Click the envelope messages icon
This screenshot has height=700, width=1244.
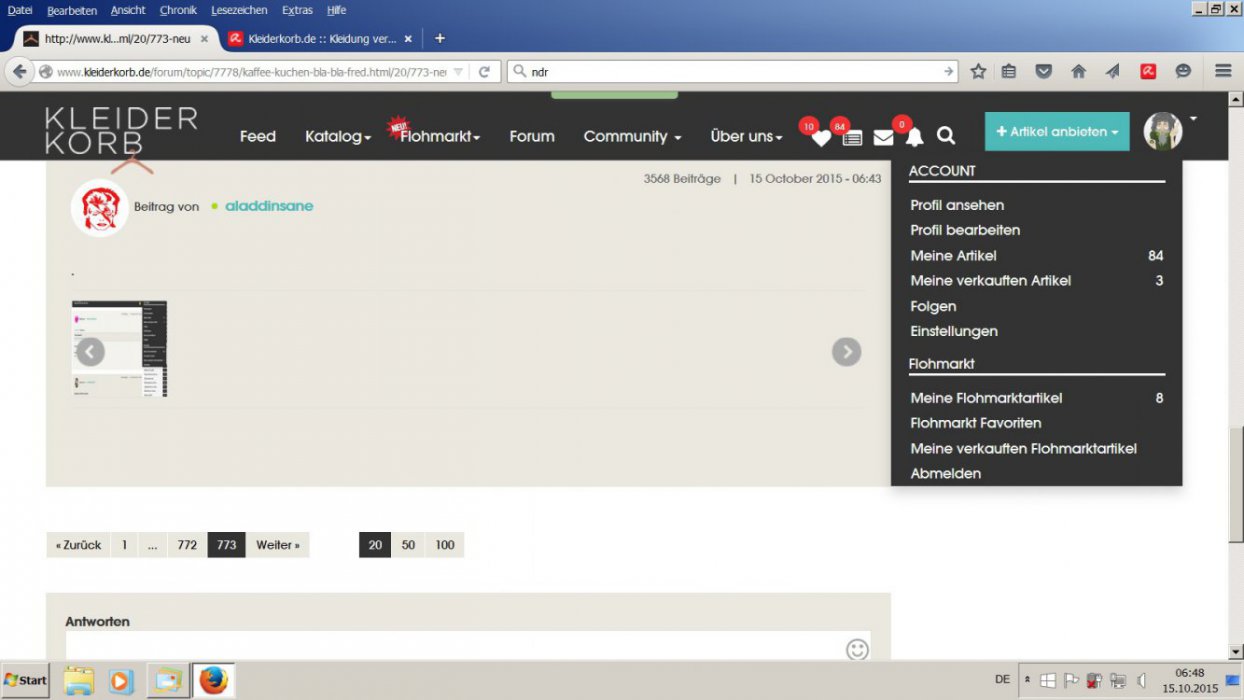883,138
